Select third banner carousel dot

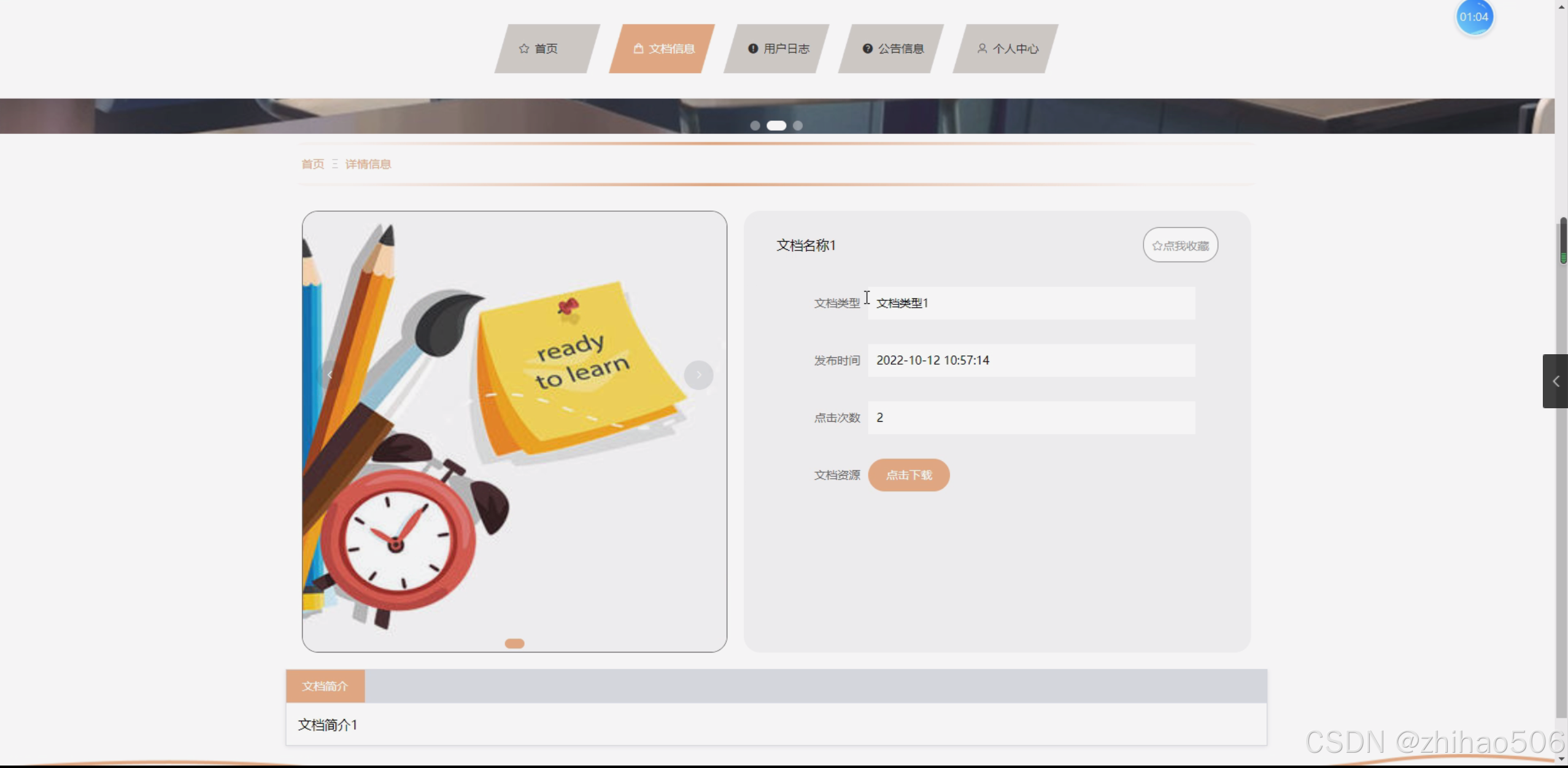[797, 125]
